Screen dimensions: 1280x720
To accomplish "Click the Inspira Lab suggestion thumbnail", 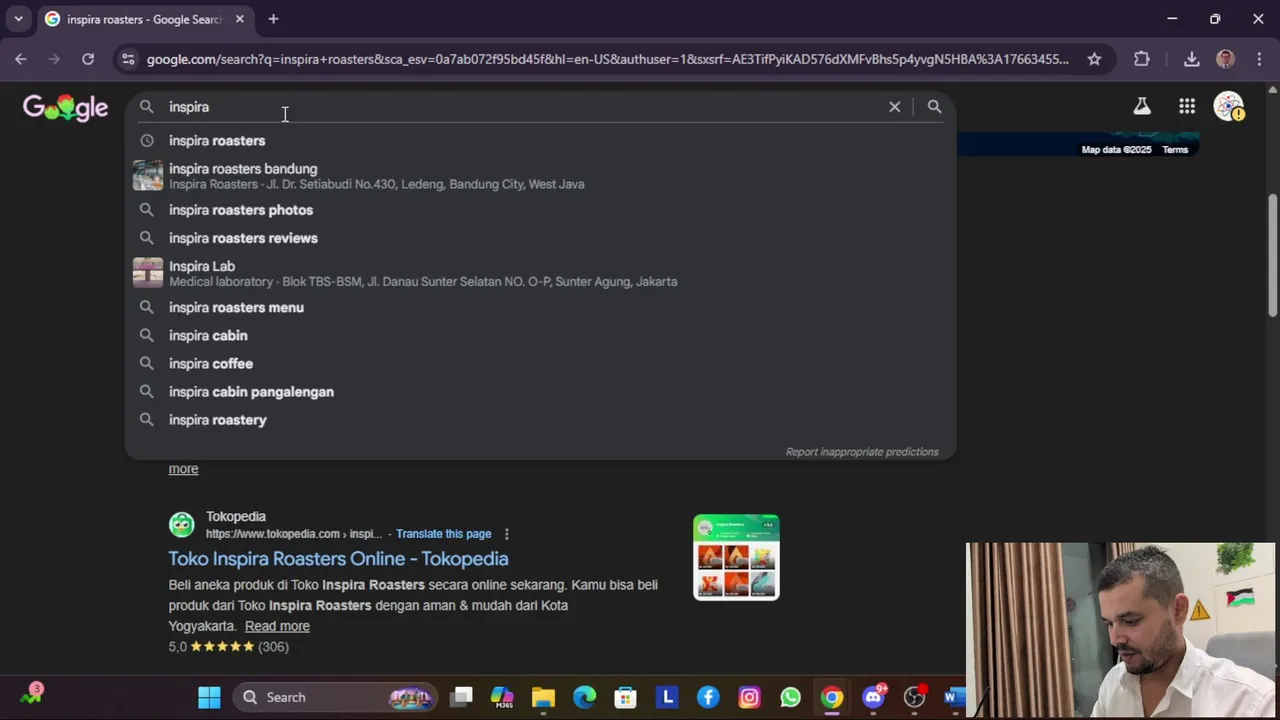I will (148, 273).
